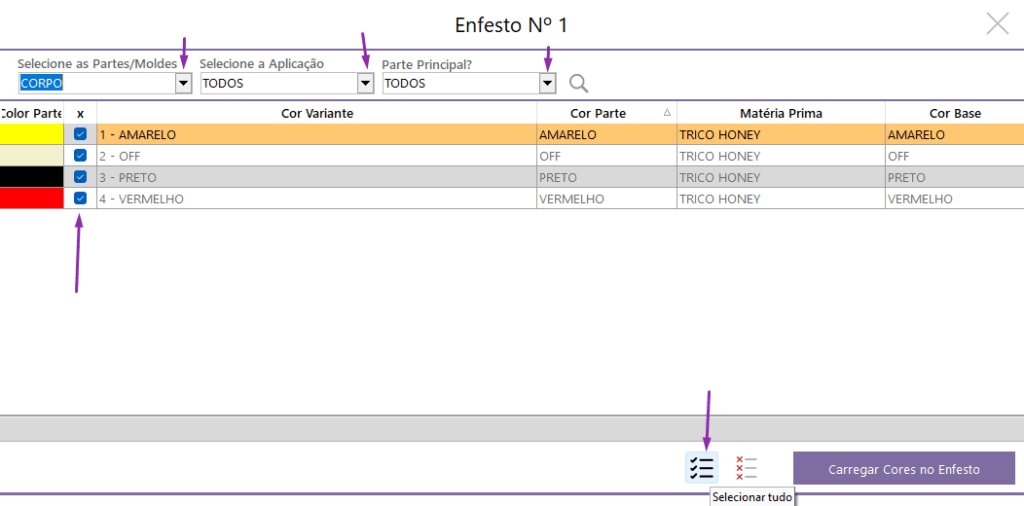The image size is (1024, 506).
Task: Toggle the checkbox for 2 - OFF
Action: click(x=80, y=156)
